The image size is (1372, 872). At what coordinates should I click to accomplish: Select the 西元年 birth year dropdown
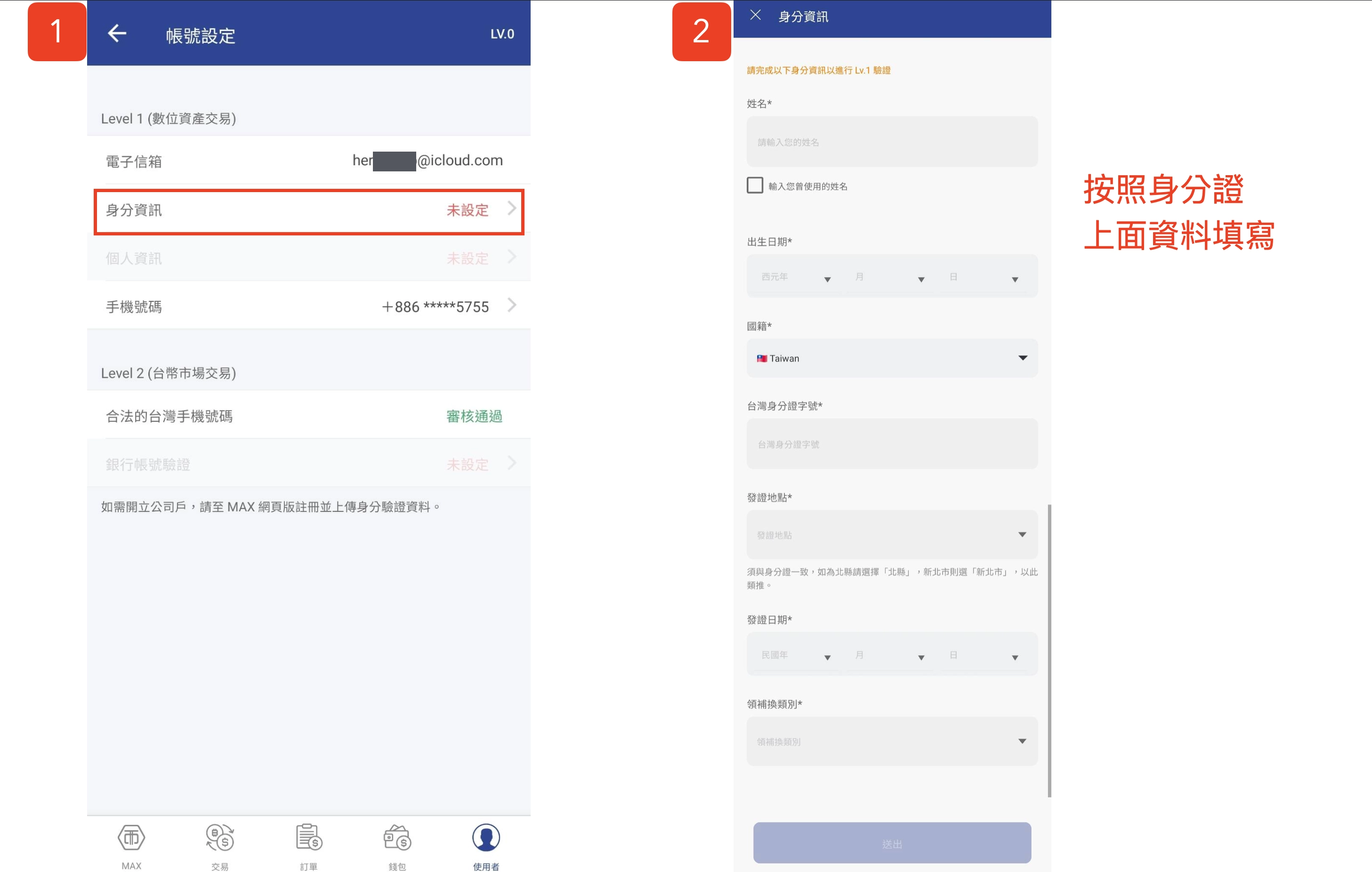pos(795,277)
